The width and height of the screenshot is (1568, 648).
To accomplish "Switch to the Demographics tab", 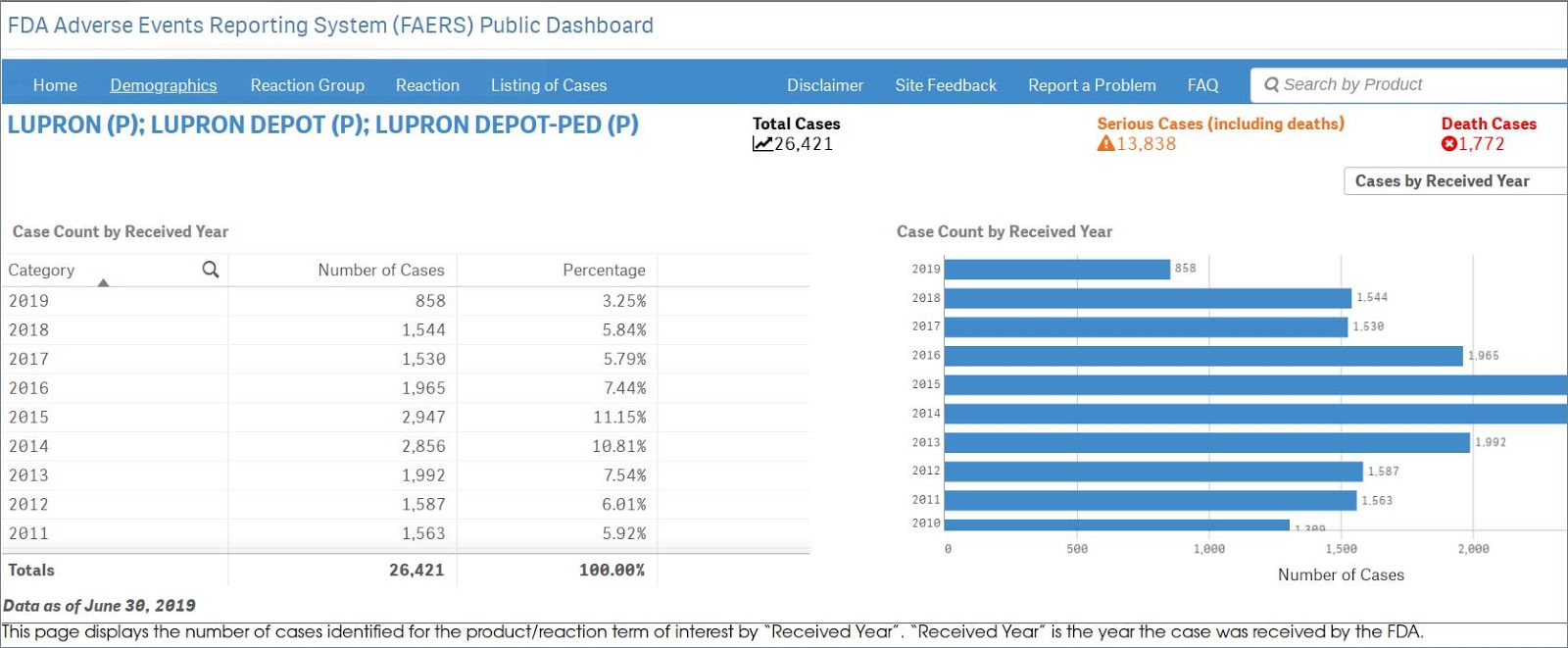I will tap(163, 85).
